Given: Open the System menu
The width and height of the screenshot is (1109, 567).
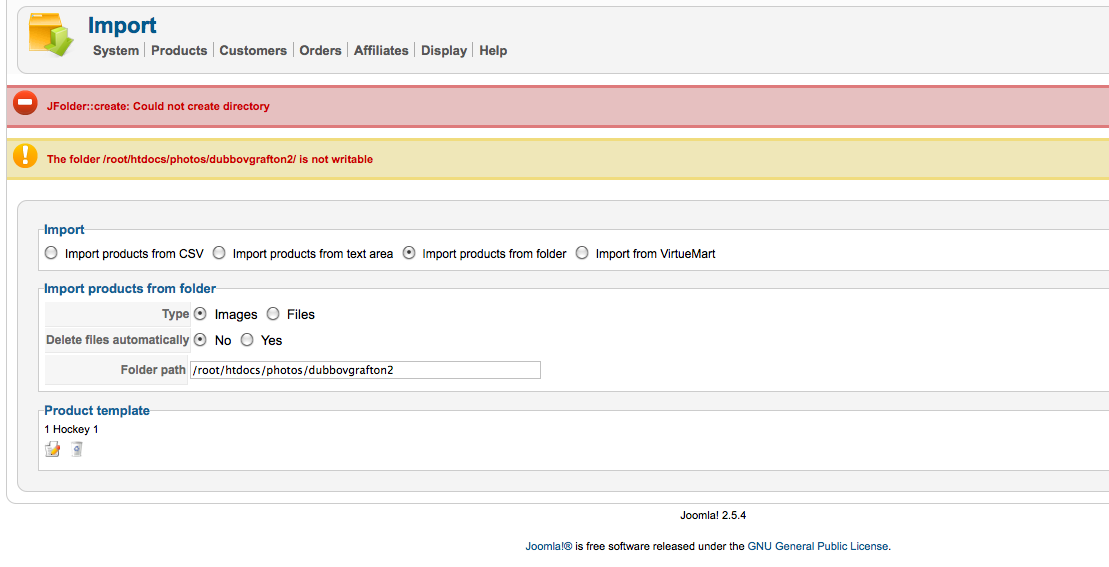Looking at the screenshot, I should pyautogui.click(x=116, y=51).
